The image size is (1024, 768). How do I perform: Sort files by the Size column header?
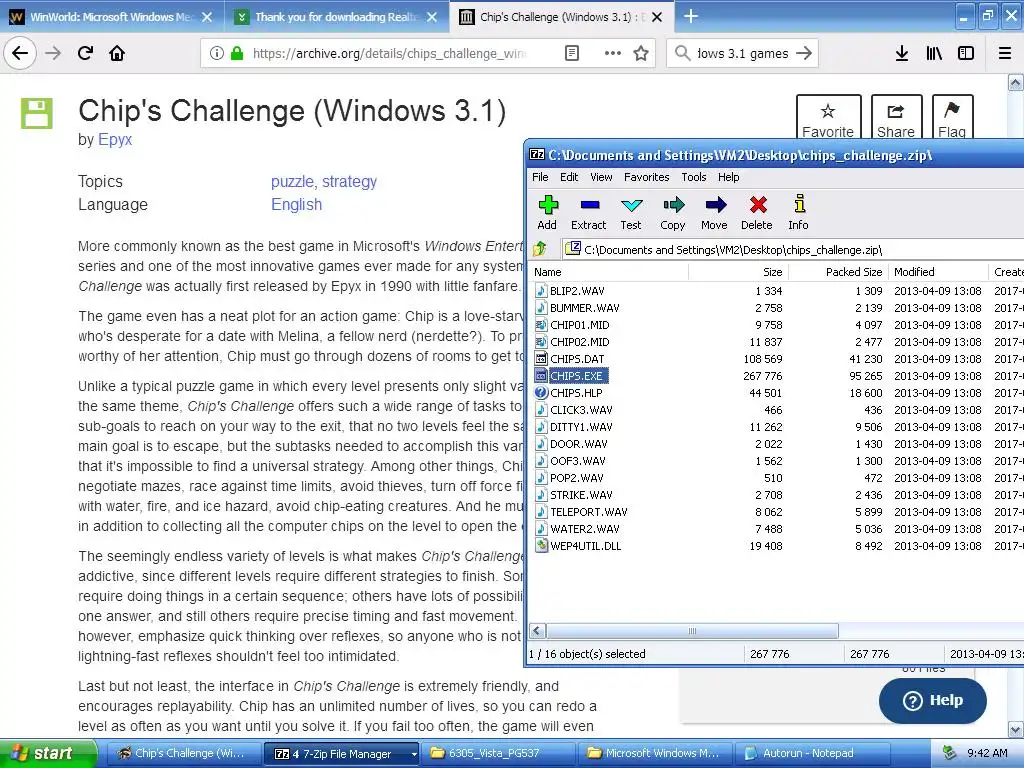738,272
